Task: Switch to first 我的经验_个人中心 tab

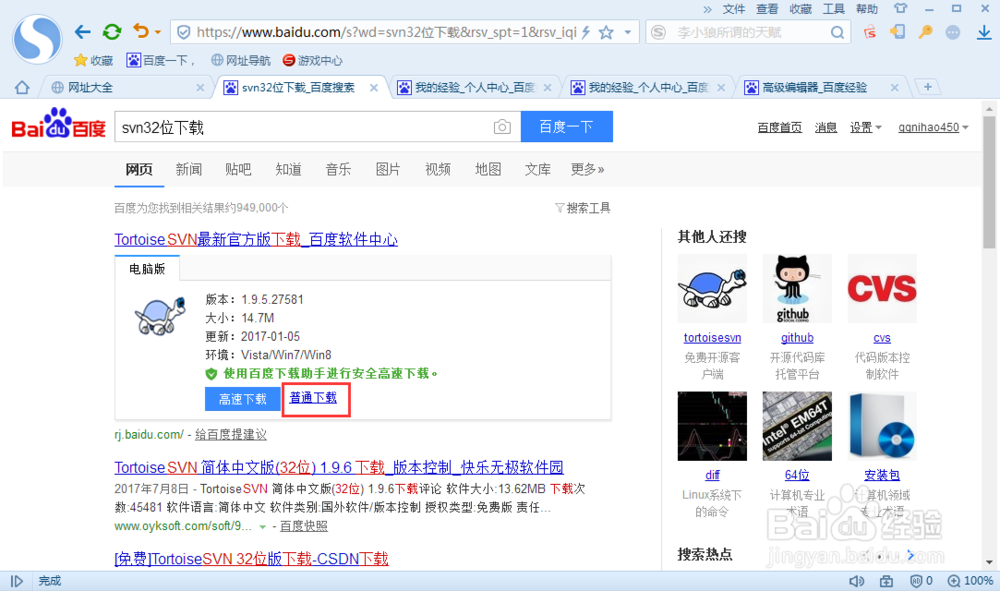Action: click(x=474, y=87)
